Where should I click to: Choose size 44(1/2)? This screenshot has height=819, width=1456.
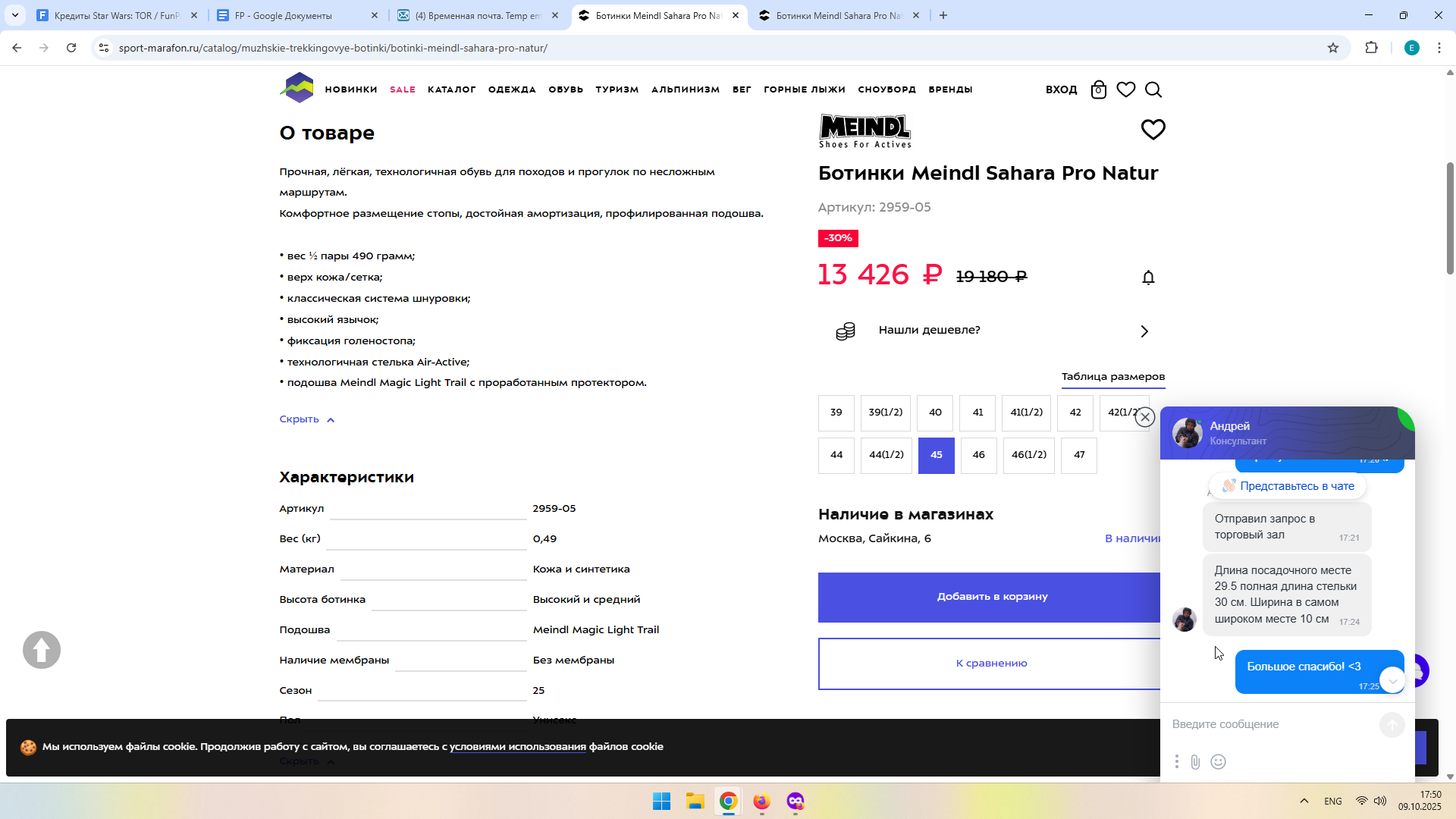click(886, 455)
